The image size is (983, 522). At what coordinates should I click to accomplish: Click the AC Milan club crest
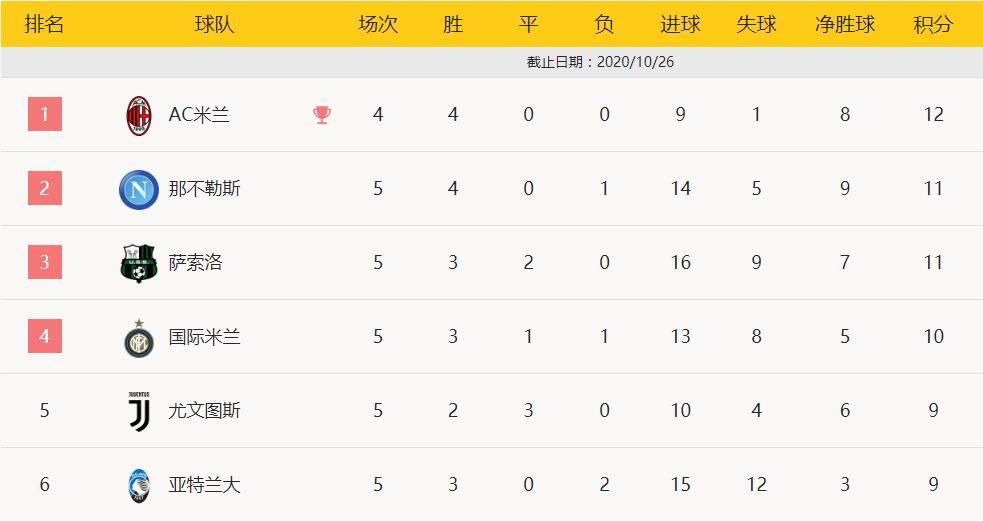[139, 115]
